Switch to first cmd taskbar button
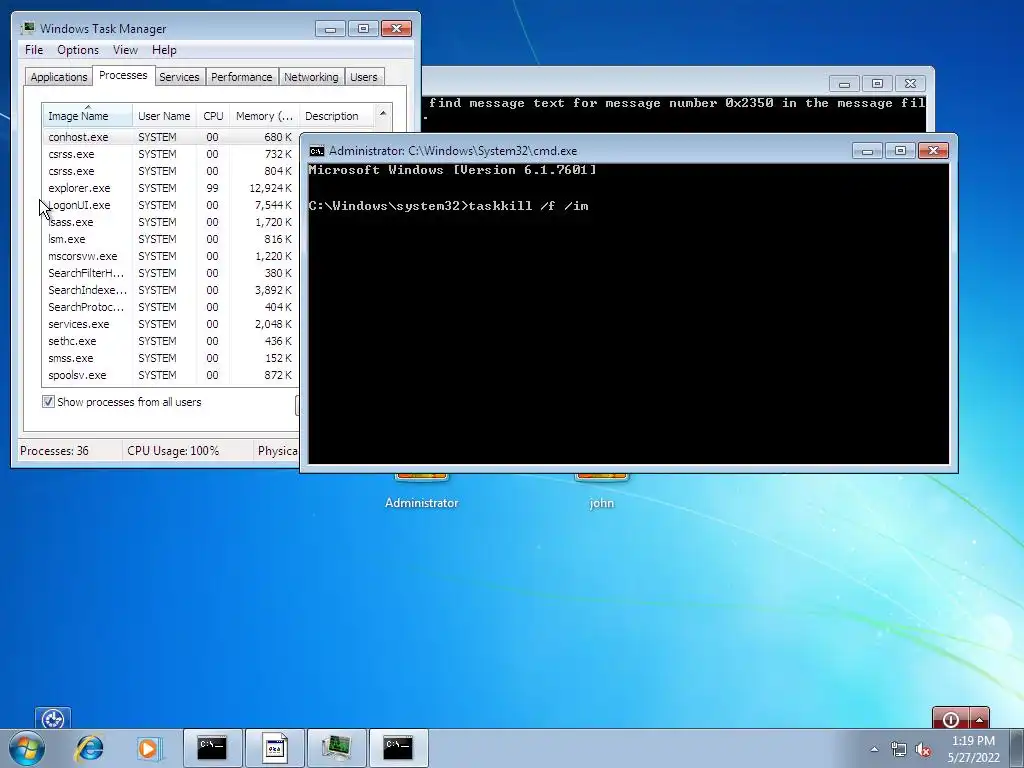This screenshot has width=1024, height=768. [212, 748]
